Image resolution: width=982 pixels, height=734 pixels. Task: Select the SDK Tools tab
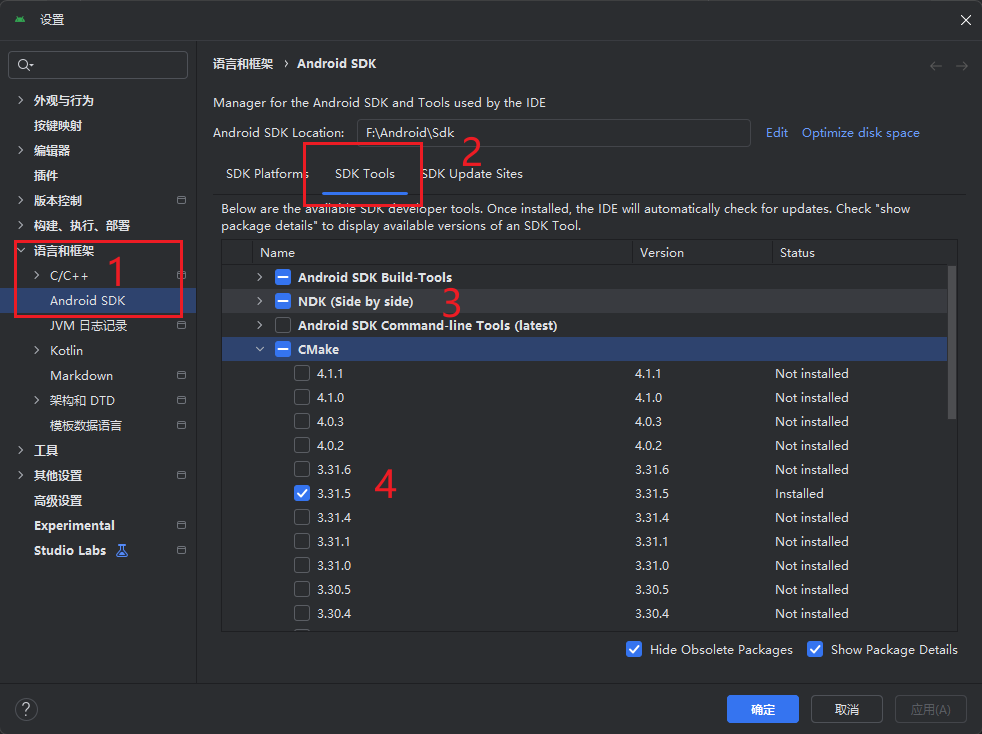point(364,173)
